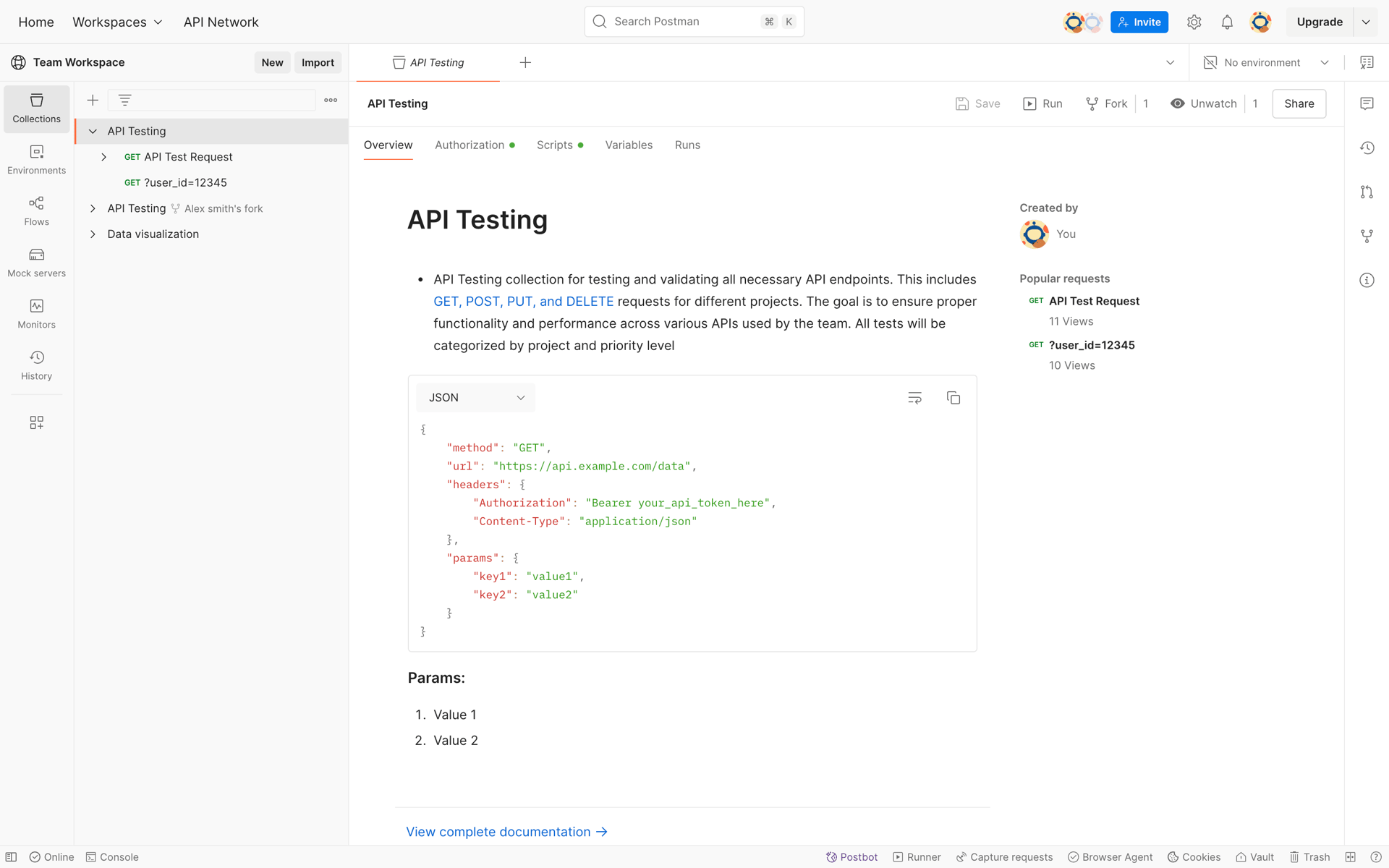Viewport: 1389px width, 868px height.
Task: Switch to the Variables tab
Action: point(629,145)
